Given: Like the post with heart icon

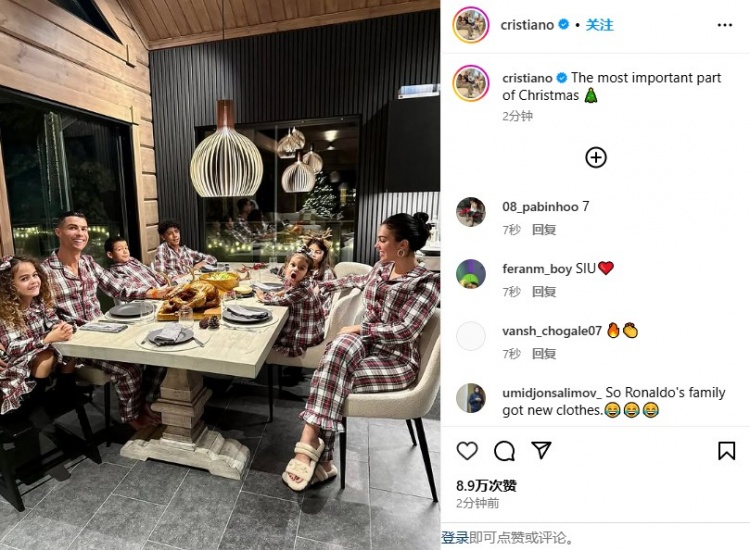Looking at the screenshot, I should pyautogui.click(x=467, y=451).
